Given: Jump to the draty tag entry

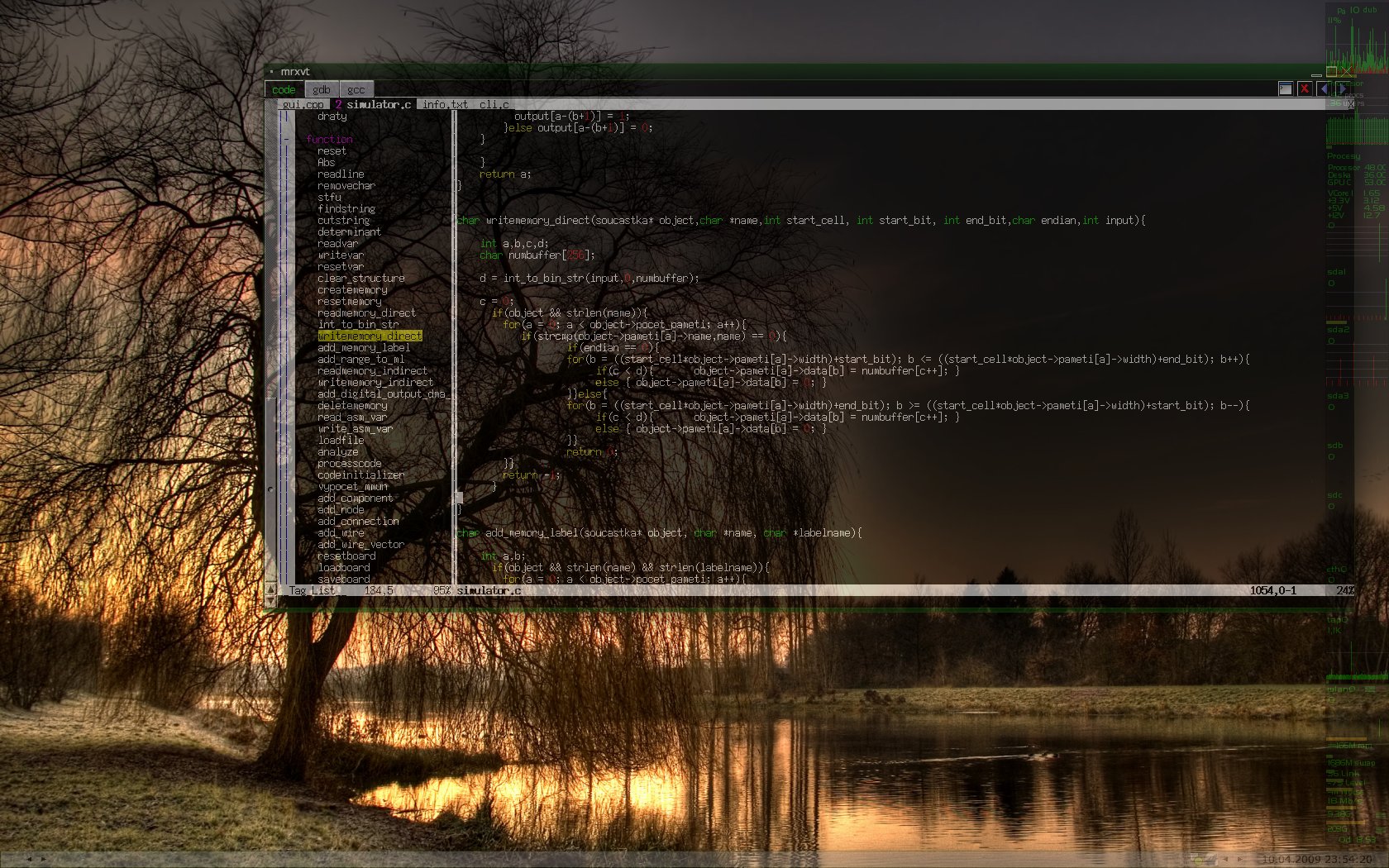Looking at the screenshot, I should [x=332, y=116].
